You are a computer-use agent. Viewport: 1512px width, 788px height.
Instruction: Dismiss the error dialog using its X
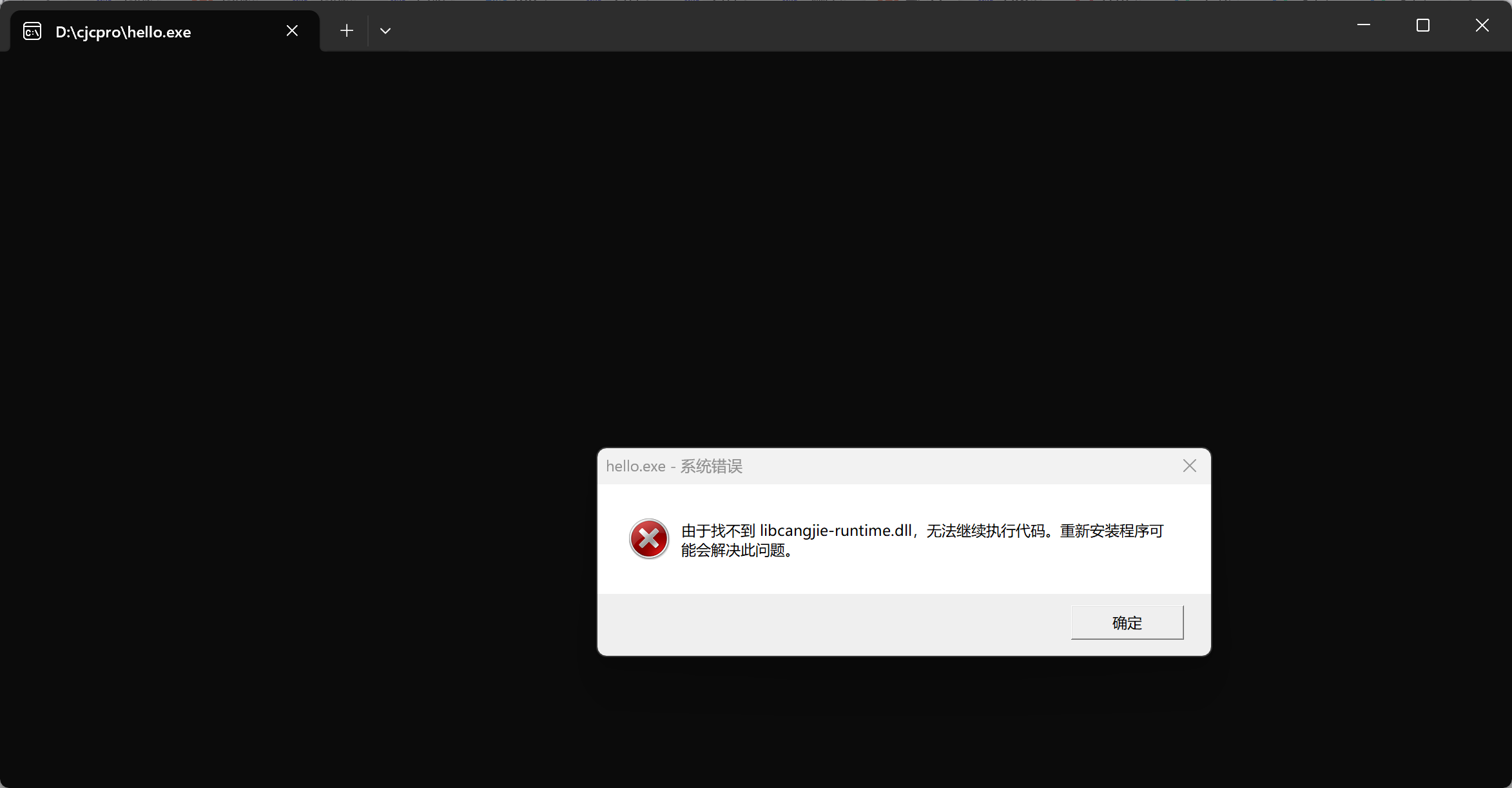1190,466
